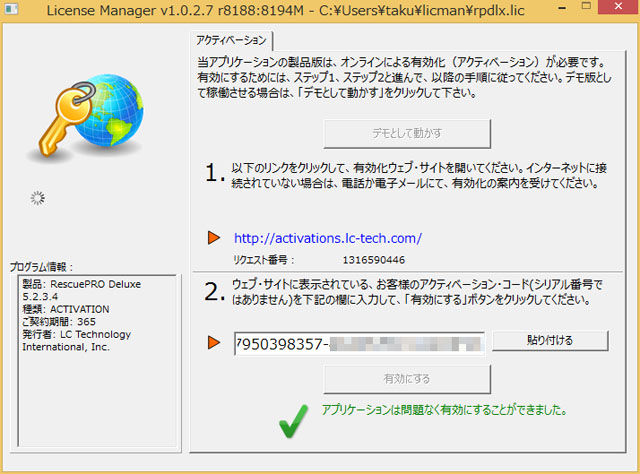
Task: Click the version text 5.2.3.4
Action: [x=40, y=296]
